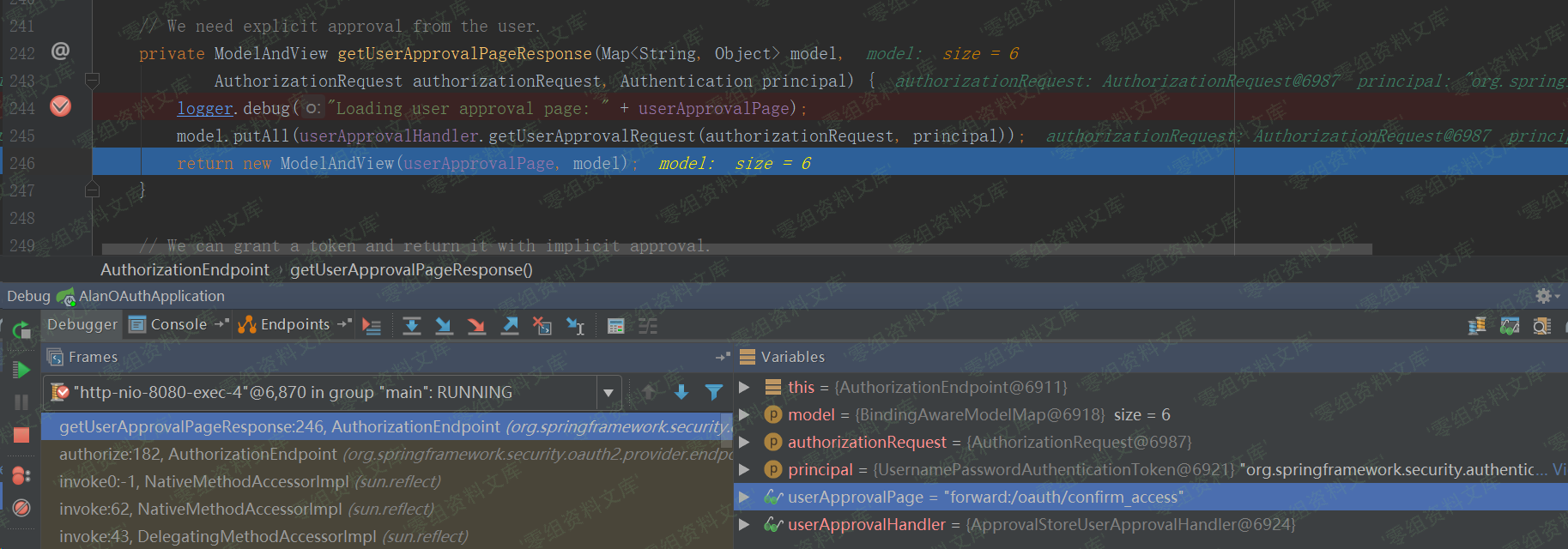Viewport: 1568px width, 549px height.
Task: Open the Evaluate Expression calculator icon
Action: [615, 326]
